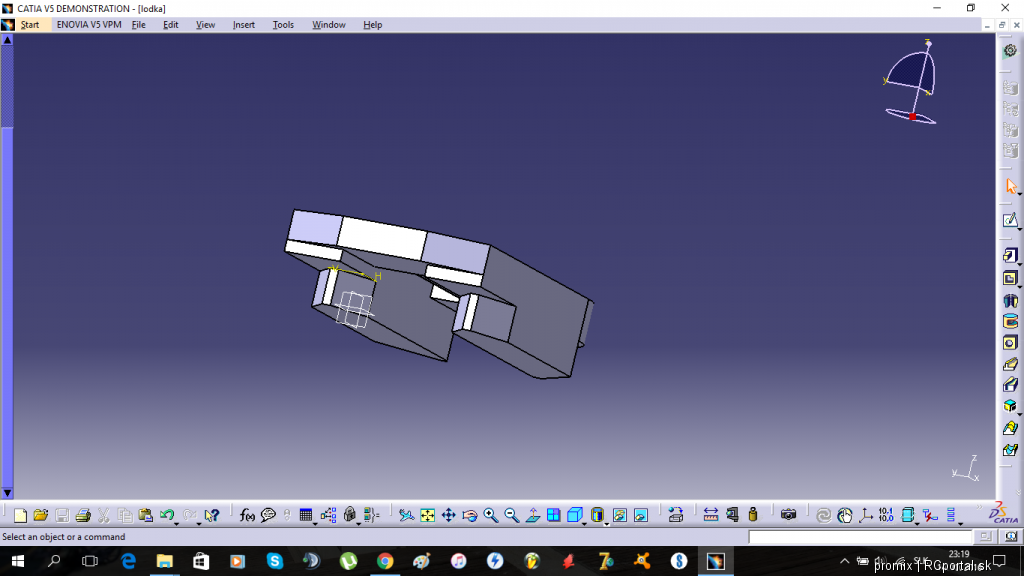The height and width of the screenshot is (576, 1024).
Task: Choose the Pocket feature tool
Action: click(x=1010, y=278)
